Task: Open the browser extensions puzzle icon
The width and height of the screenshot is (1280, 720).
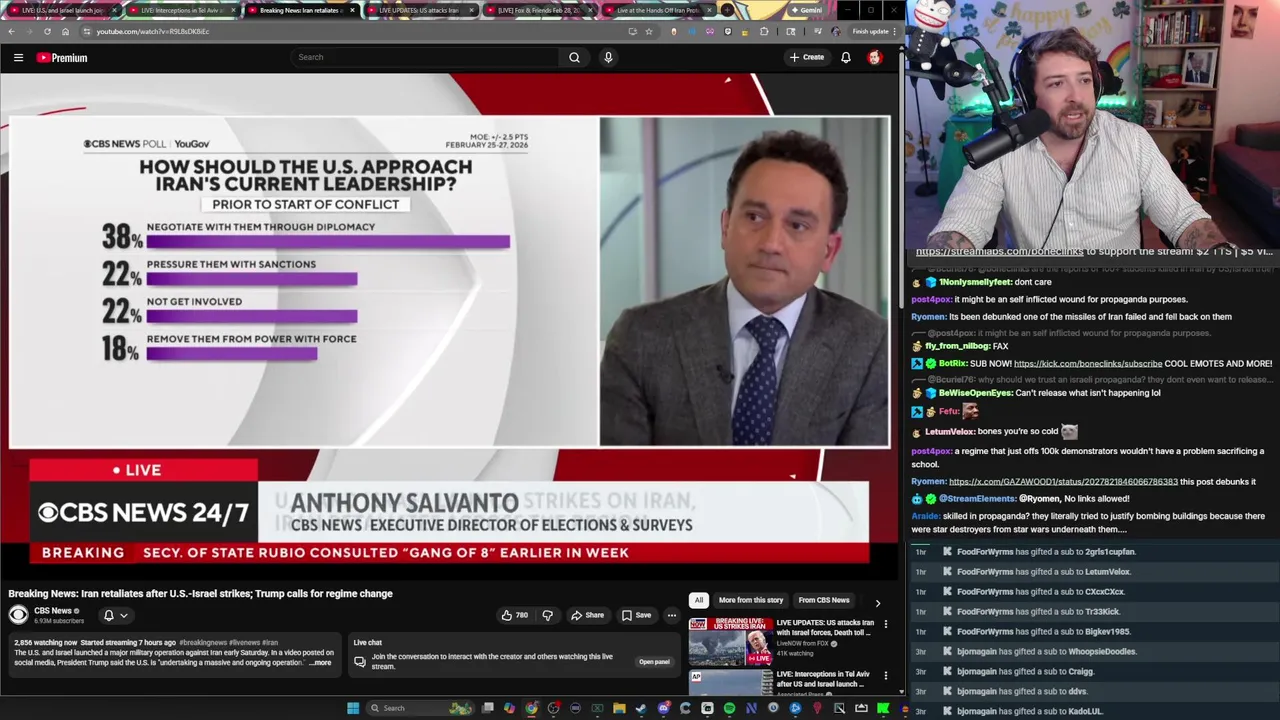Action: [x=764, y=31]
